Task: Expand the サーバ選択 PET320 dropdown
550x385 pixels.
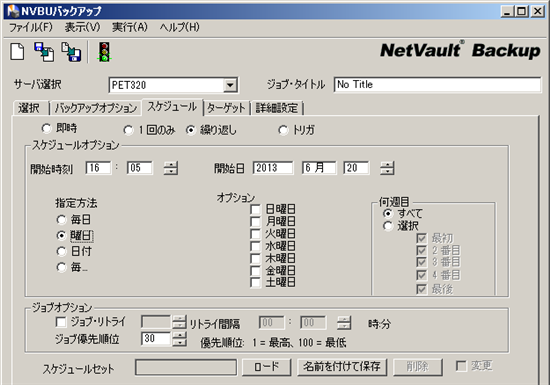Action: tap(230, 85)
